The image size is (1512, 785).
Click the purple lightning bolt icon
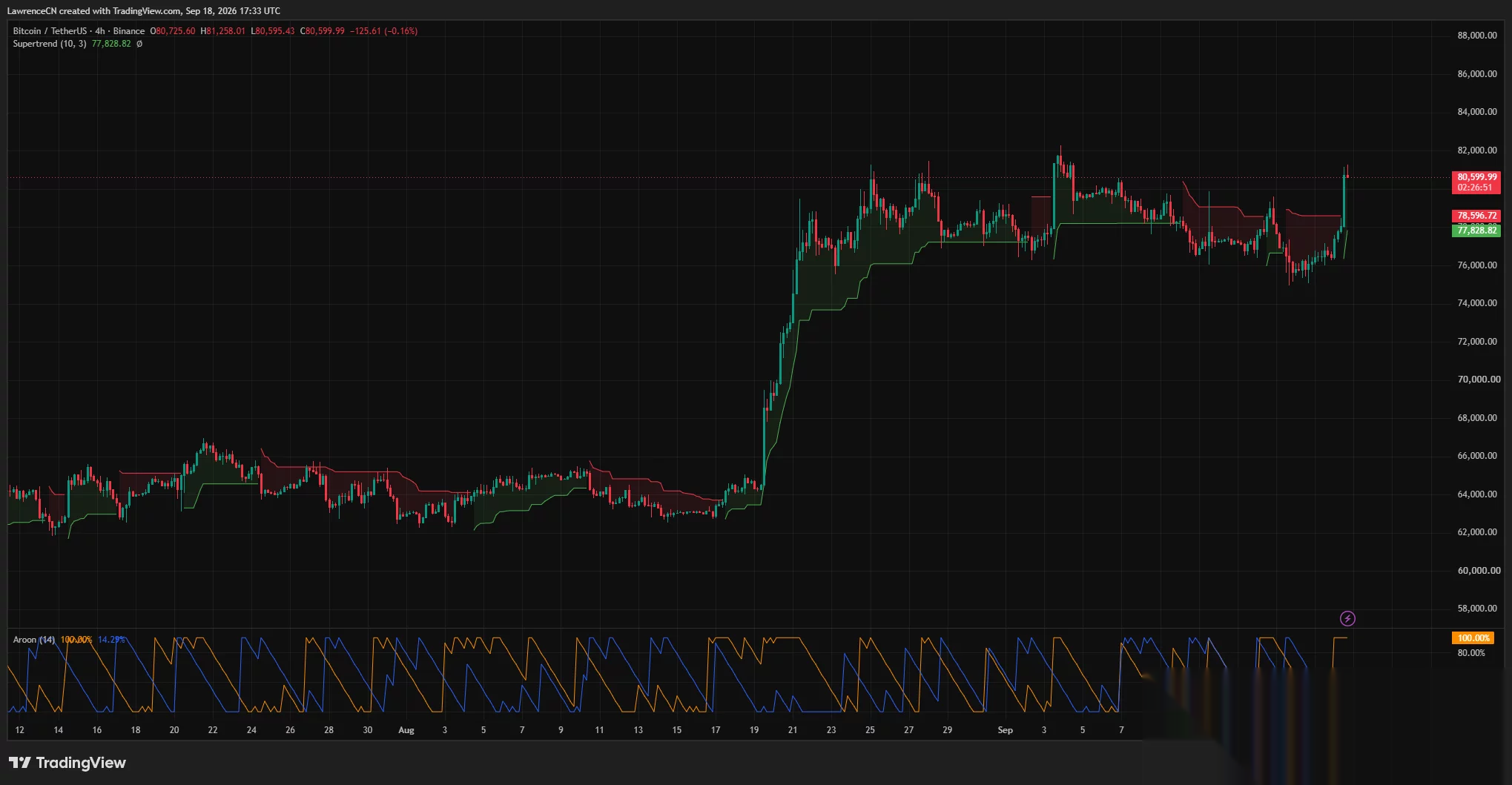[1347, 618]
